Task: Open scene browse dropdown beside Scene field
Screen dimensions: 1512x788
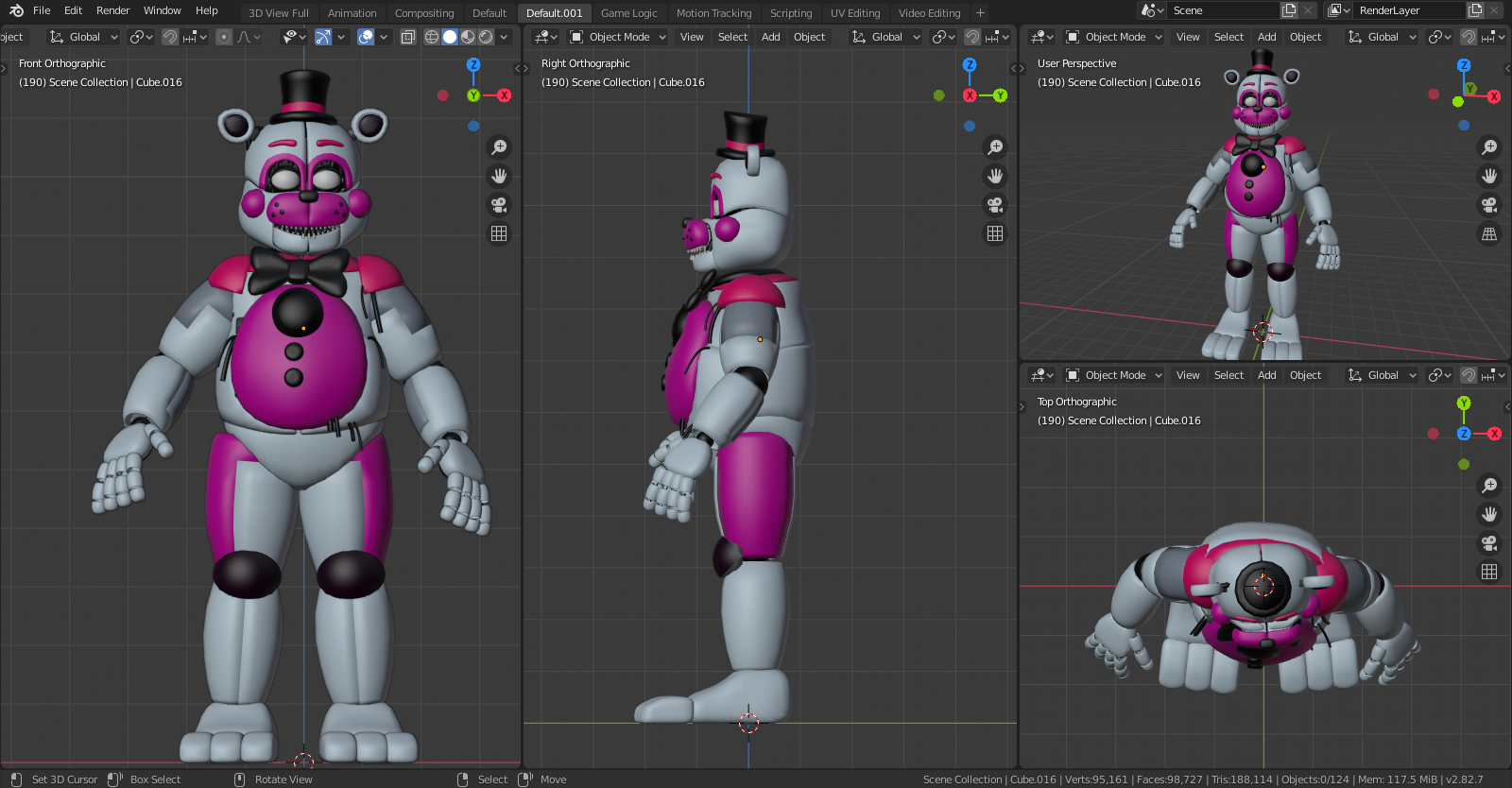Action: pos(1153,10)
